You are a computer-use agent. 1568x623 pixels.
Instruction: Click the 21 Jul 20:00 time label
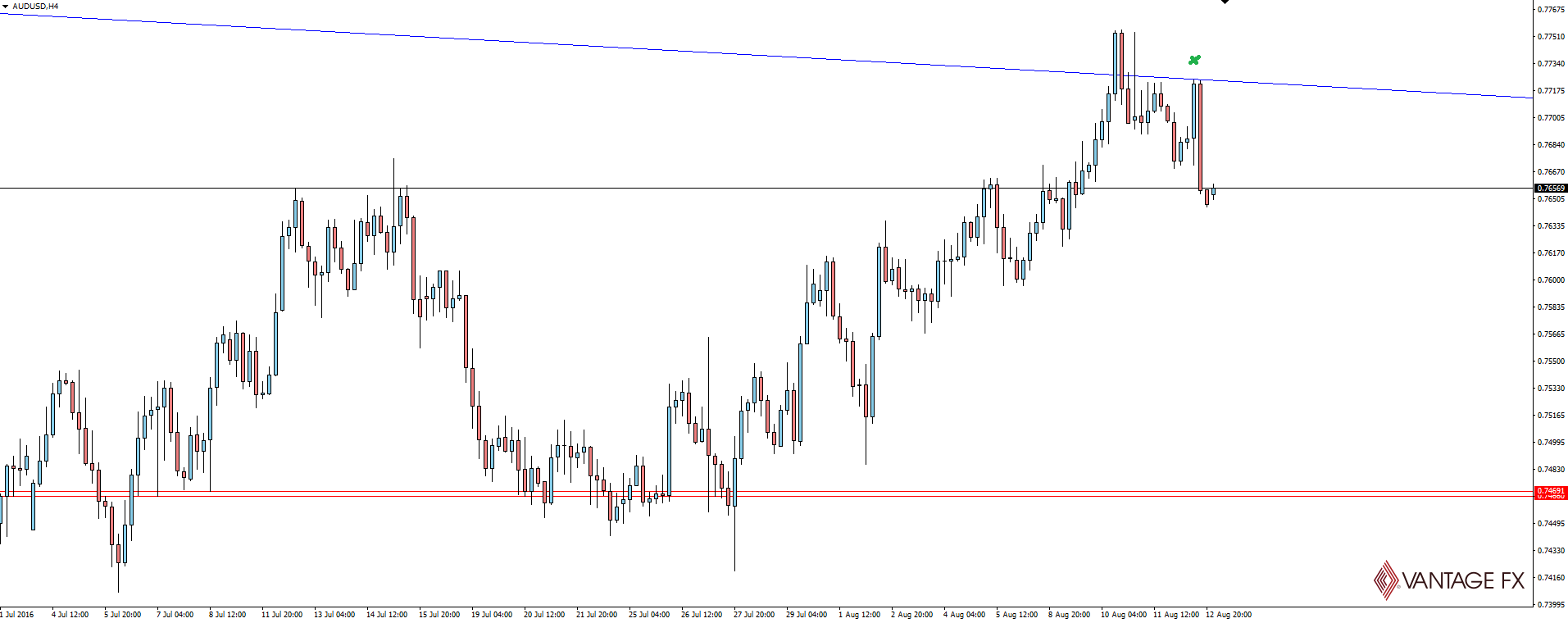click(597, 615)
